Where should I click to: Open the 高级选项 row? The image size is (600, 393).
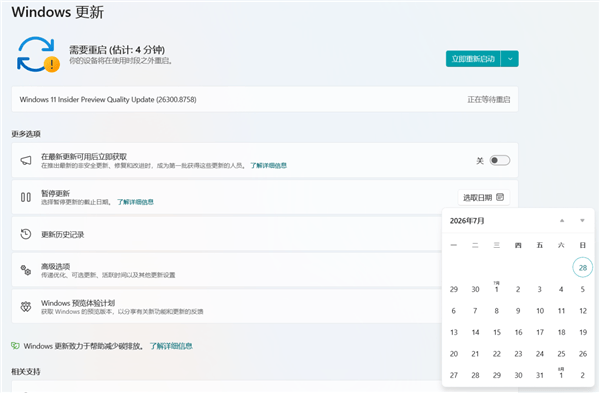(227, 270)
